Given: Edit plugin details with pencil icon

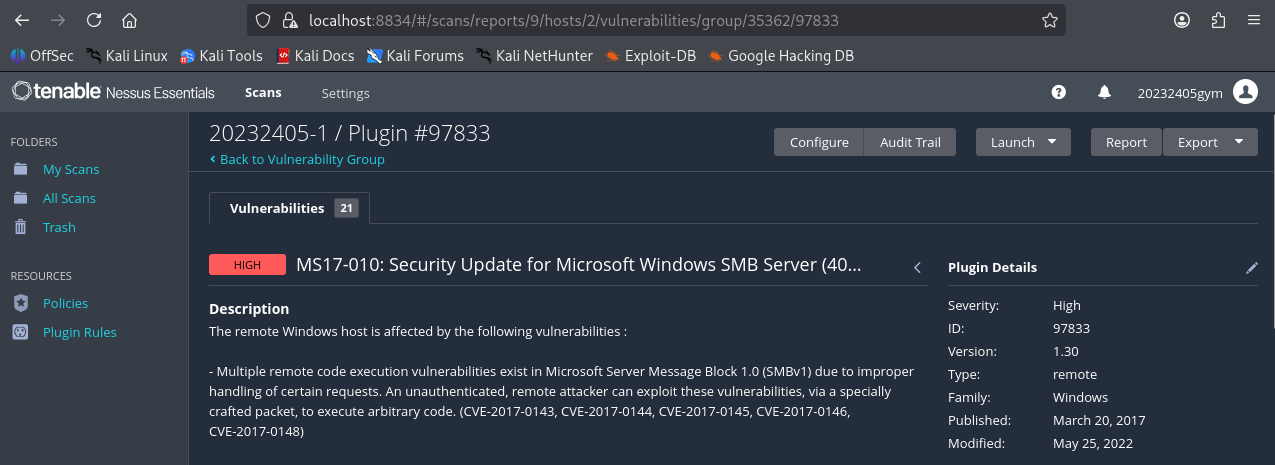Looking at the screenshot, I should click(x=1251, y=268).
